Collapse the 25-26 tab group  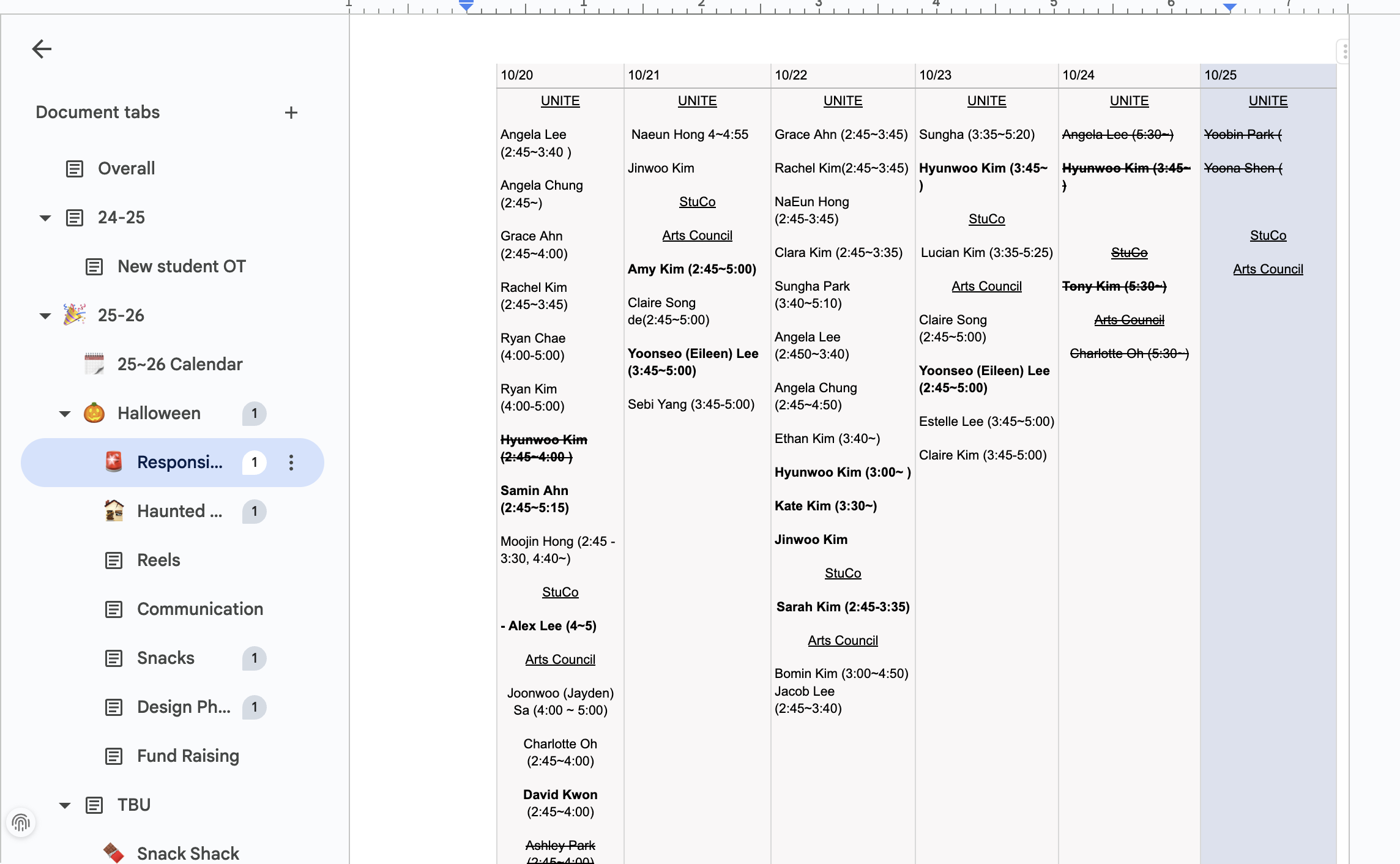tap(45, 316)
